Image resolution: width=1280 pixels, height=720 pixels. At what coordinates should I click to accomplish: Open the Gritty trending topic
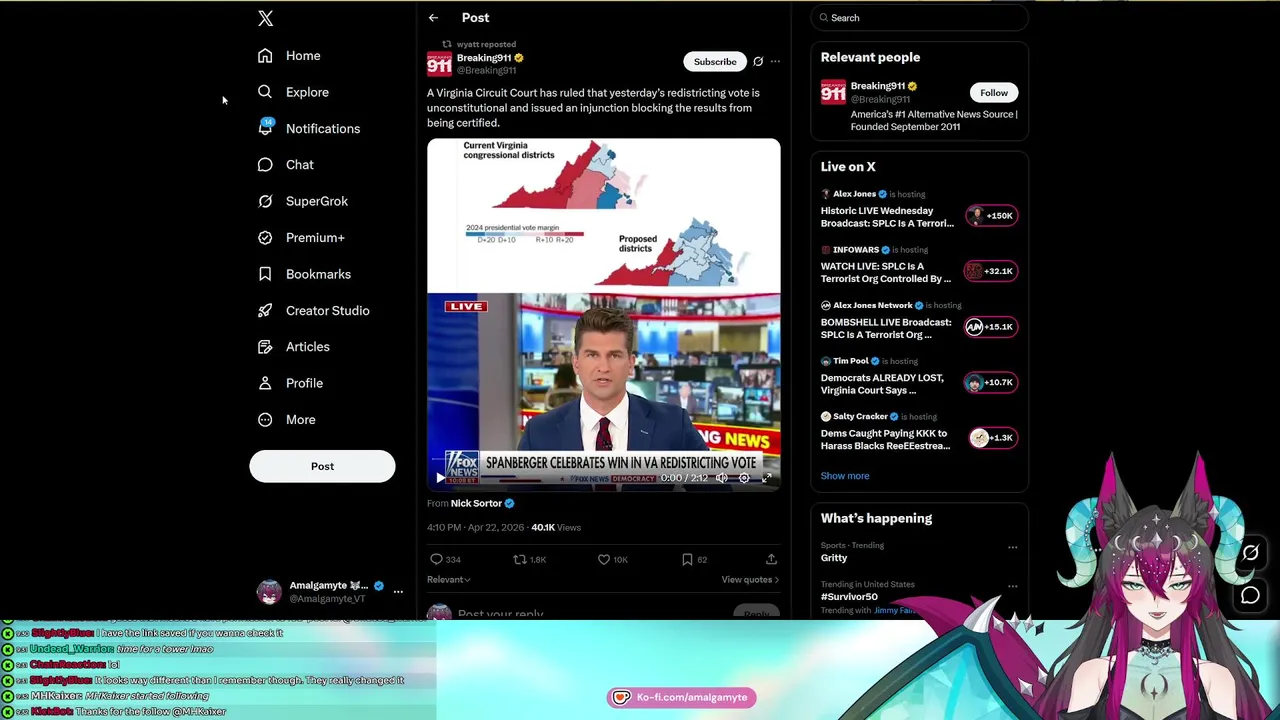834,558
